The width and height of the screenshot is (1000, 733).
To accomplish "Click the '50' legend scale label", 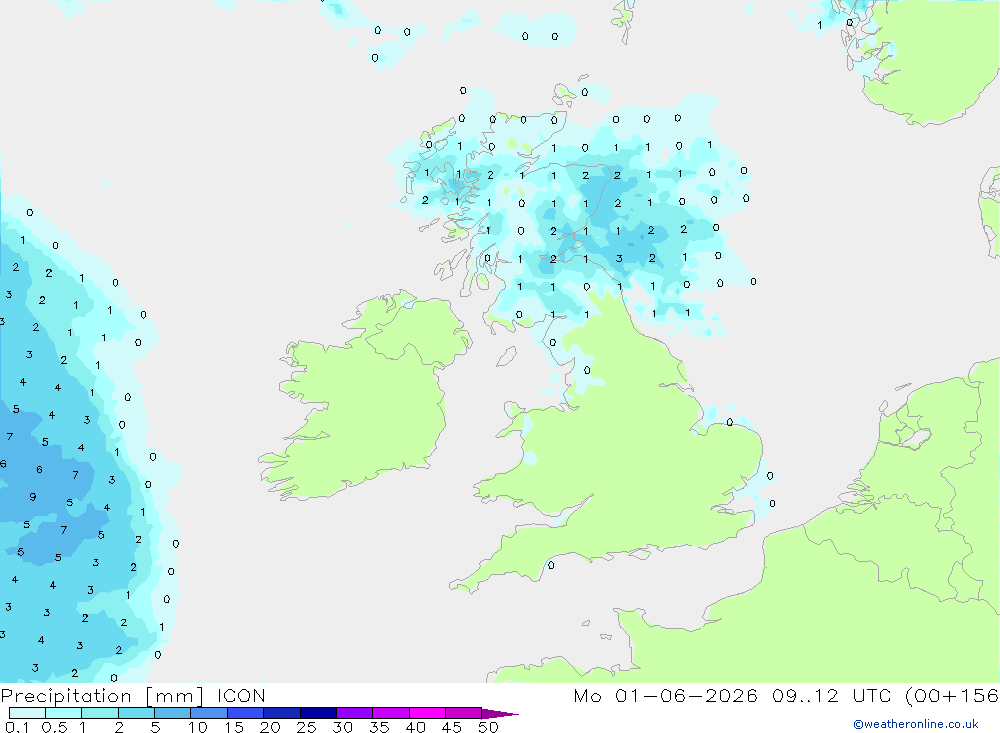I will coord(488,727).
